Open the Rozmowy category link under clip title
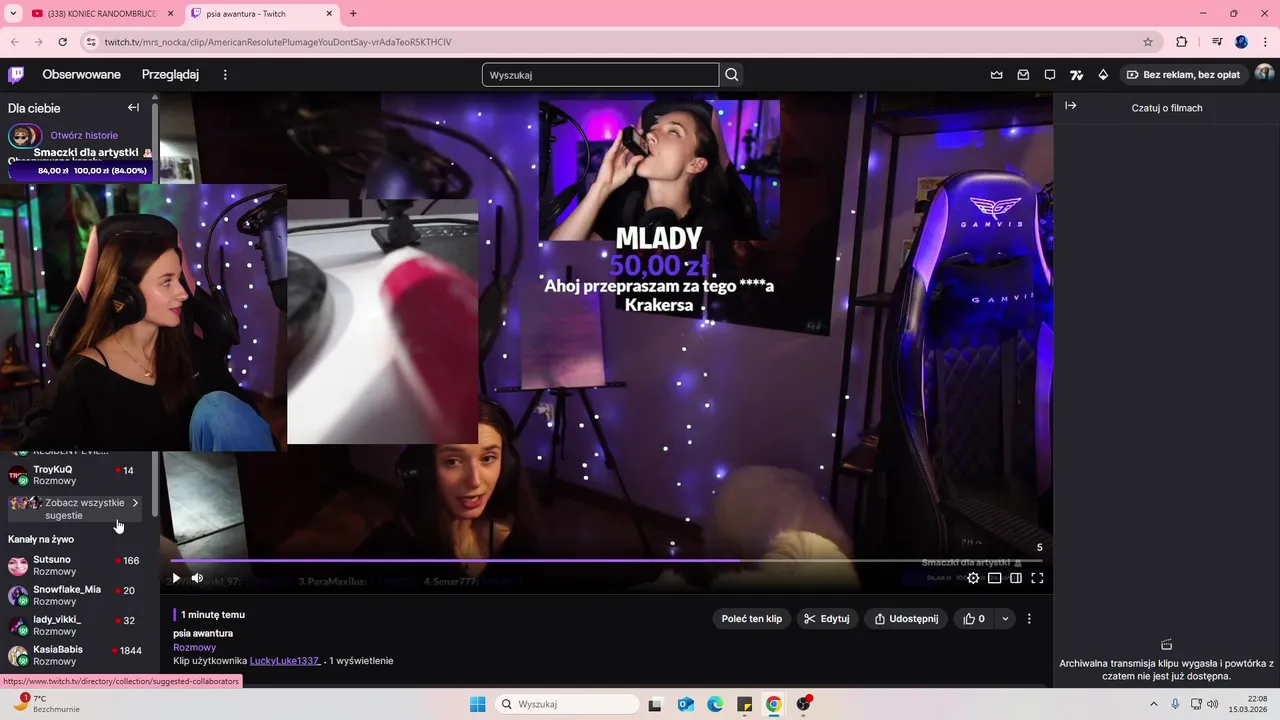Viewport: 1280px width, 720px height. [x=194, y=647]
